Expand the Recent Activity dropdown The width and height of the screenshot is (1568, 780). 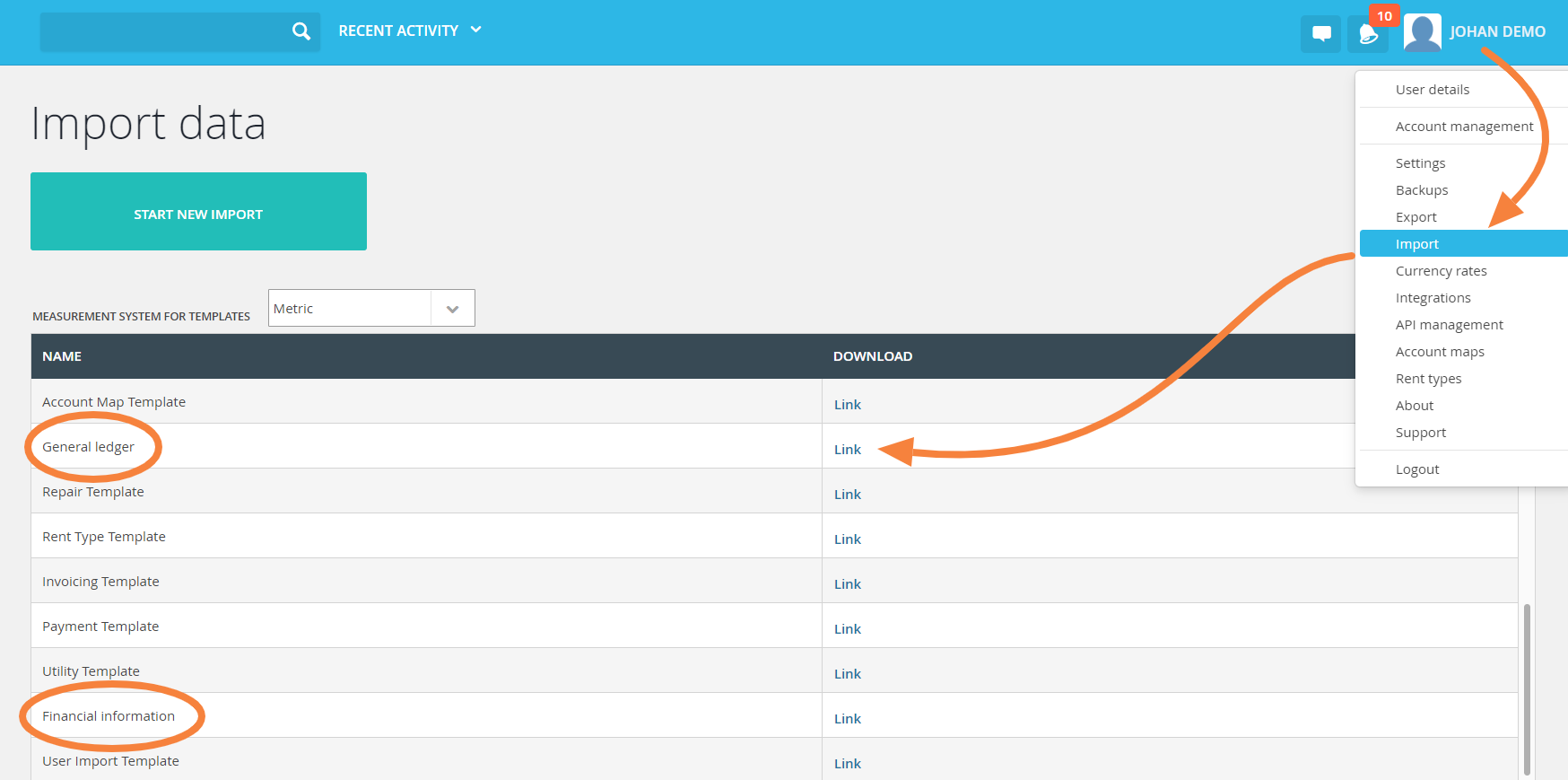(410, 31)
